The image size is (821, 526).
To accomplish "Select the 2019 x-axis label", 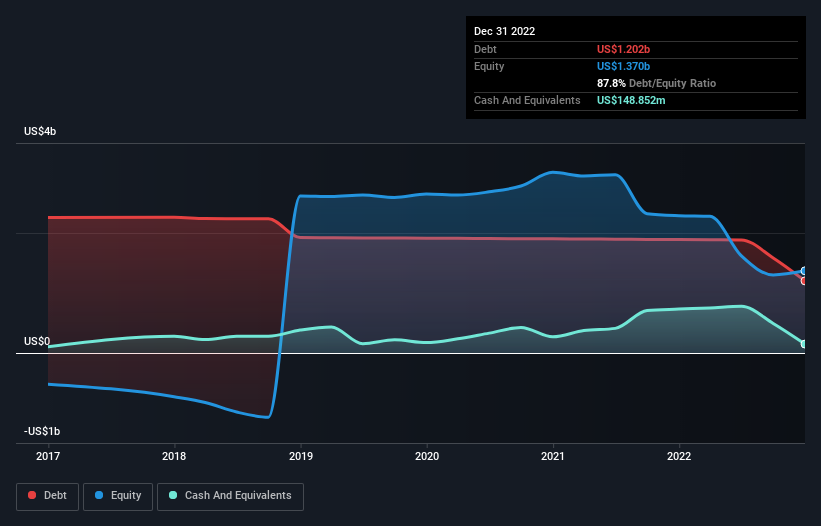I will (301, 456).
